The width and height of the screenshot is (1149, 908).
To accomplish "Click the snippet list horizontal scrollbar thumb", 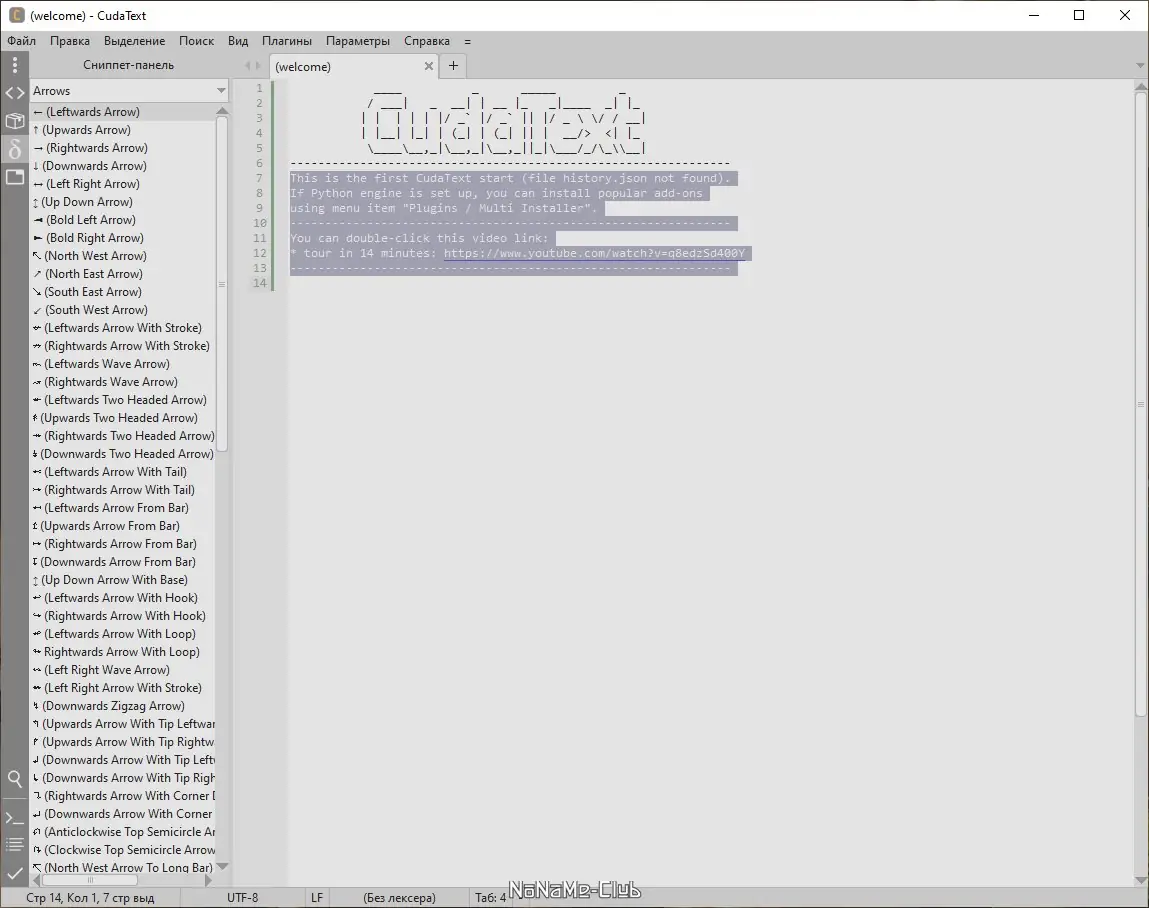I will click(x=90, y=879).
